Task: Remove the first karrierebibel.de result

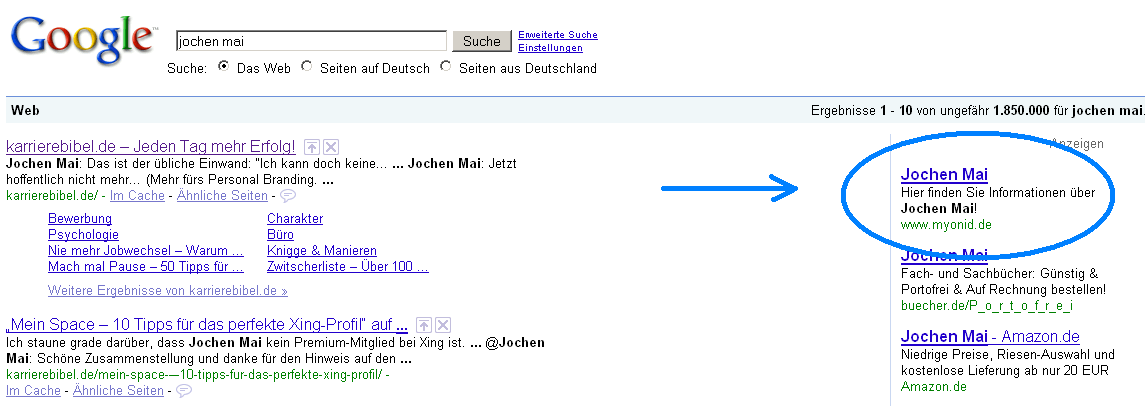Action: (331, 146)
